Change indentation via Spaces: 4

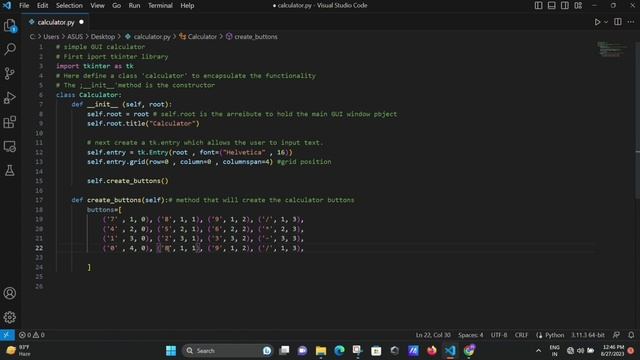coord(471,335)
